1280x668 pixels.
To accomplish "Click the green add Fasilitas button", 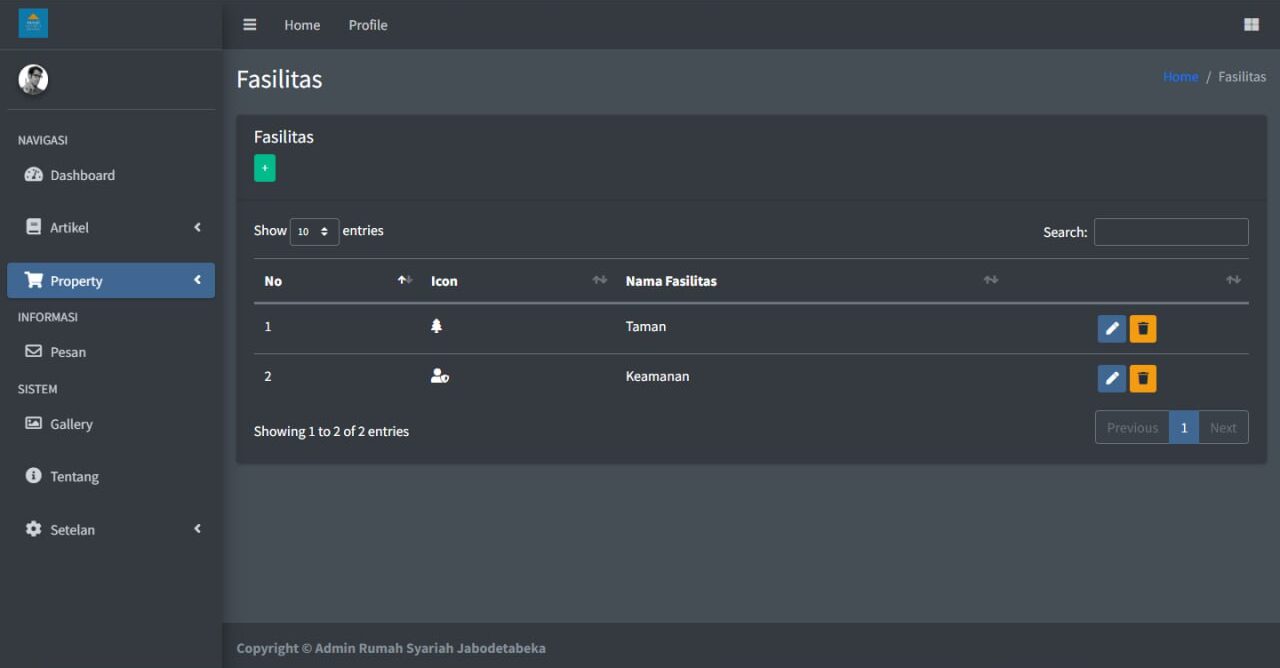I will click(x=264, y=168).
